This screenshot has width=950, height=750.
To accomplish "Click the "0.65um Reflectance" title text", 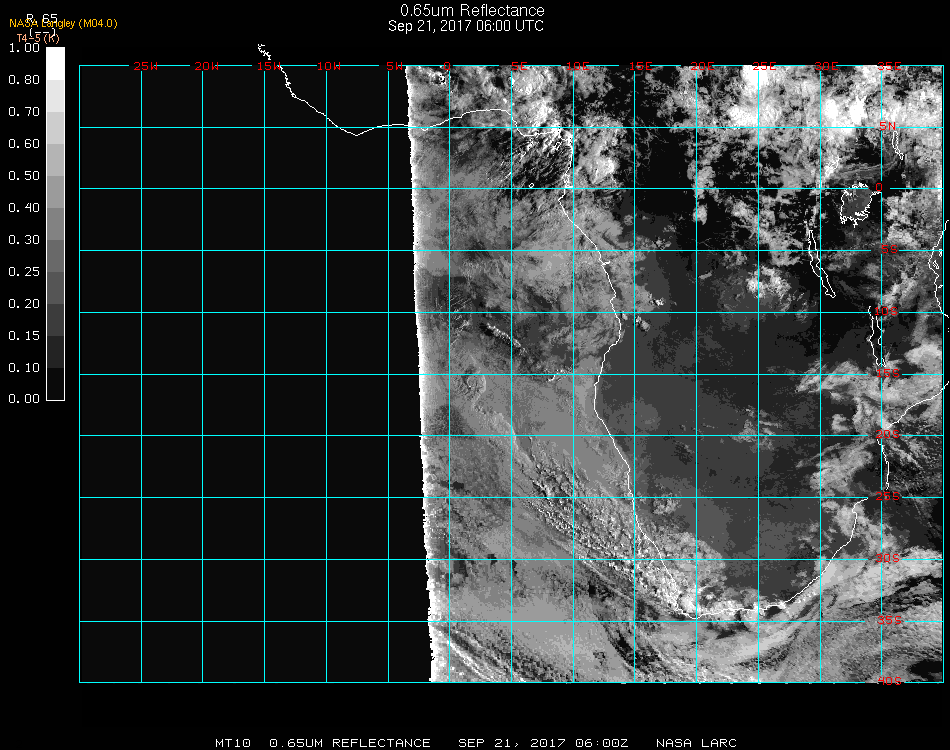I will point(472,10).
